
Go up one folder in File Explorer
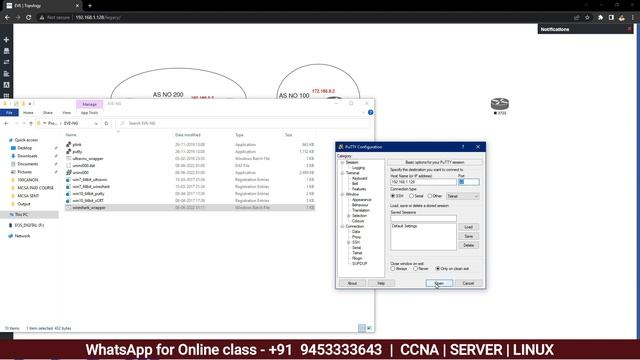tap(31, 123)
